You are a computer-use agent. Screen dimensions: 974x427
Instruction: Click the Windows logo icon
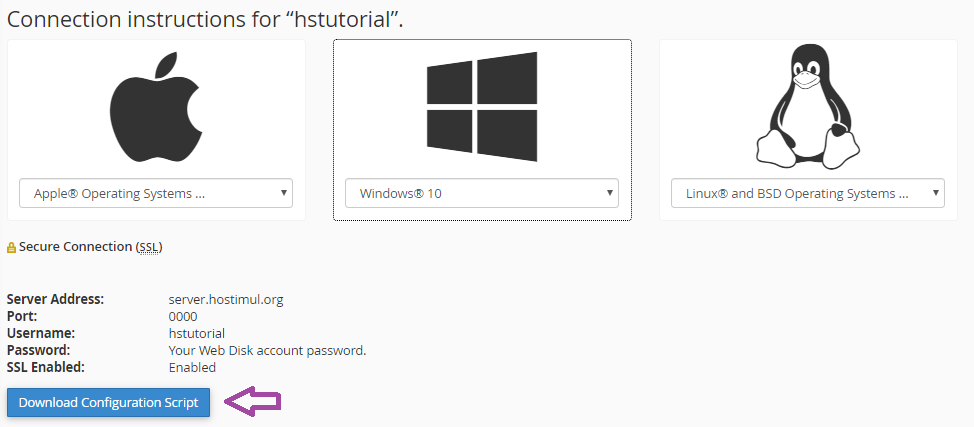(x=482, y=107)
